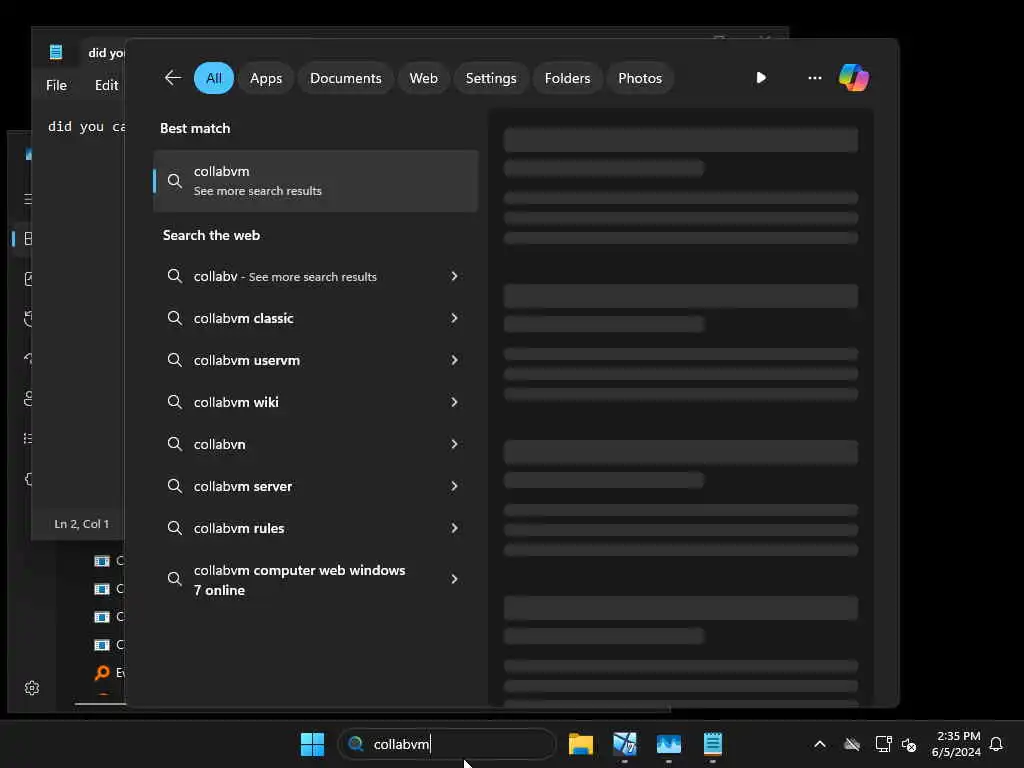
Task: Click the Notepad document icon in title bar
Action: (x=56, y=52)
